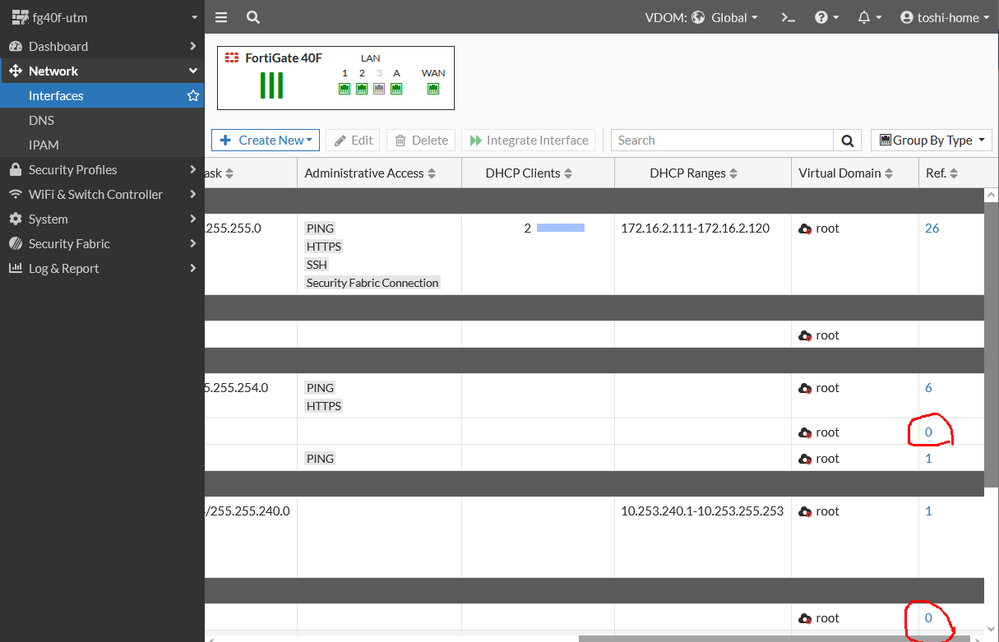Screen dimensions: 999x642
Task: Focus the interface Search field
Action: [722, 140]
